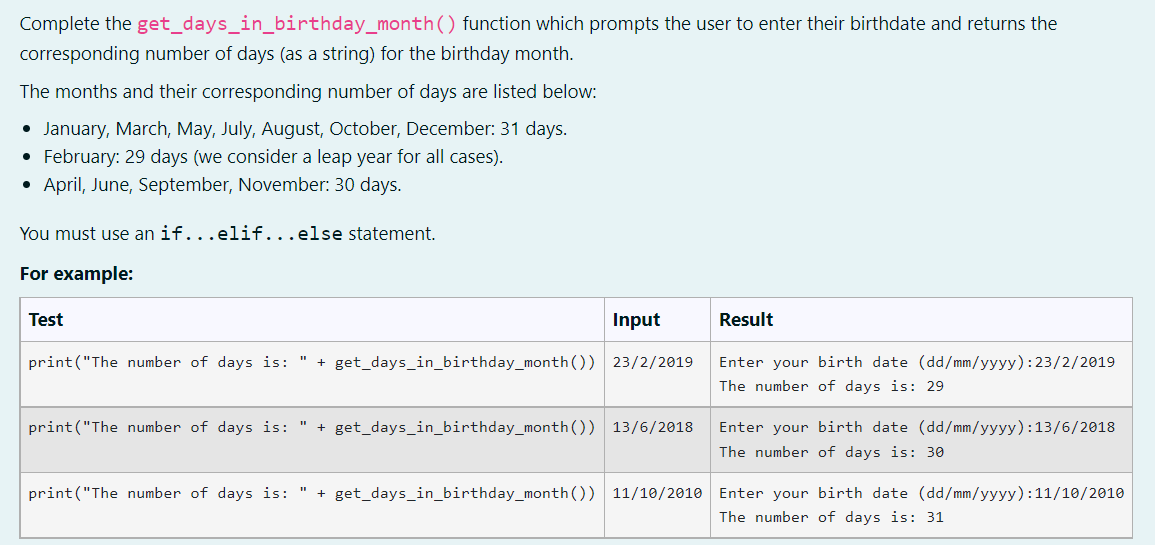1155x545 pixels.
Task: Click the 'For example:' heading
Action: tap(77, 274)
